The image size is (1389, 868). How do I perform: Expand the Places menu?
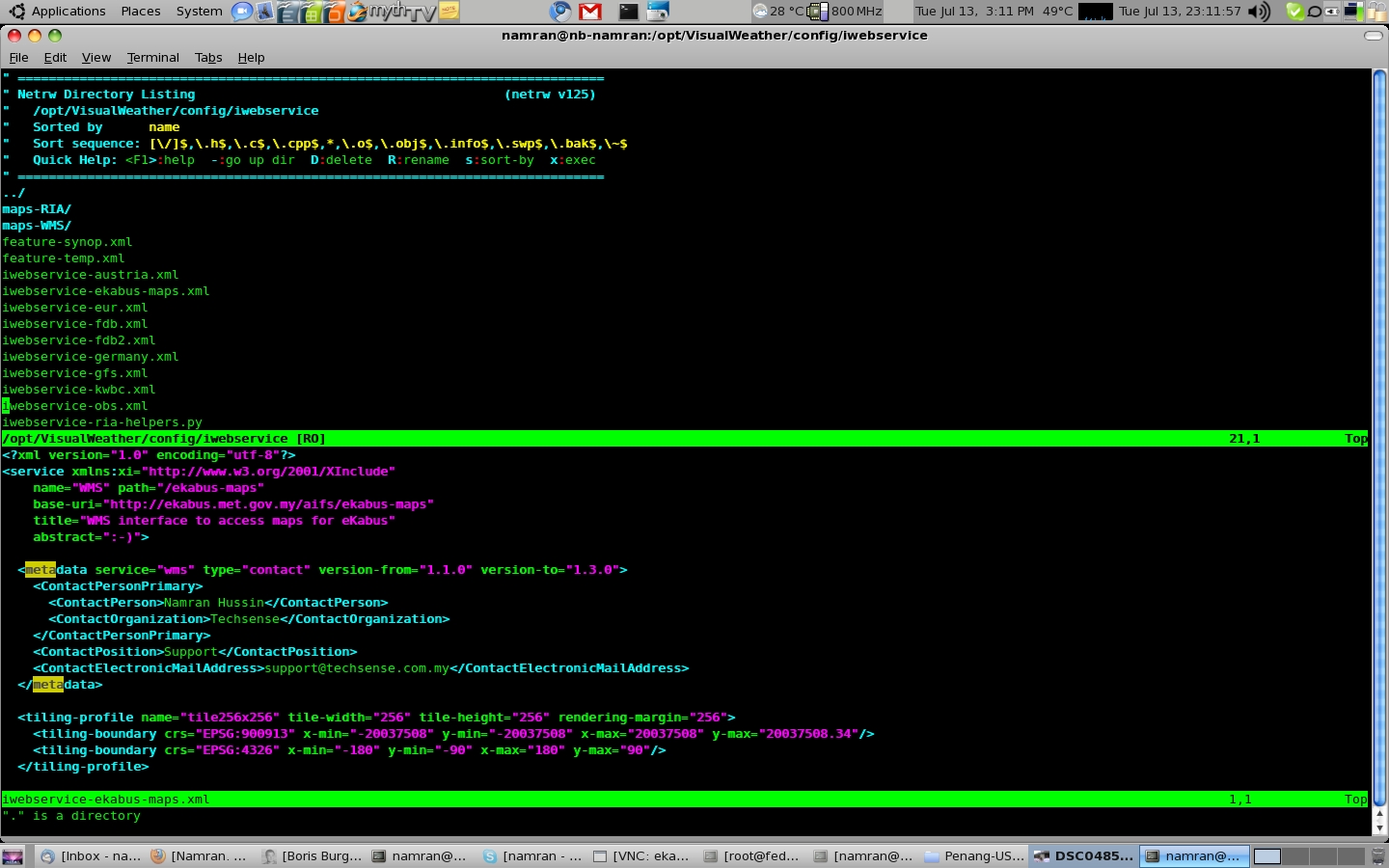pyautogui.click(x=141, y=12)
